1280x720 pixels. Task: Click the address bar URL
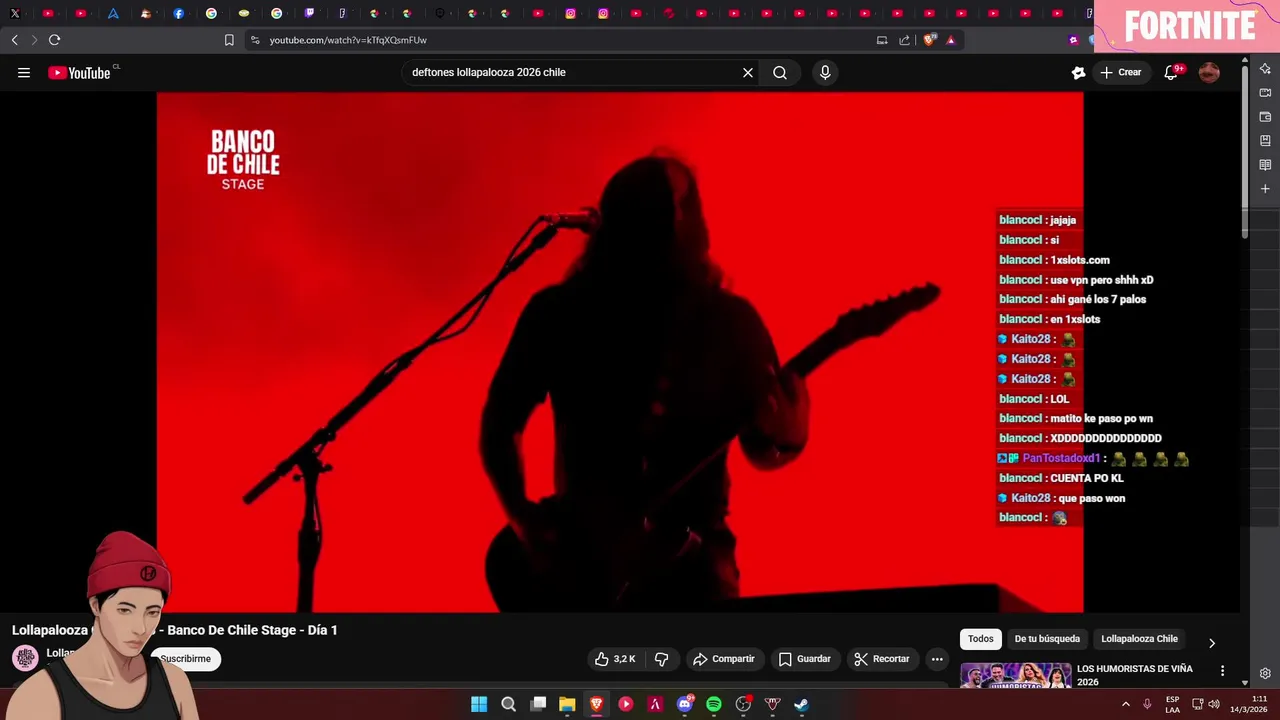348,40
